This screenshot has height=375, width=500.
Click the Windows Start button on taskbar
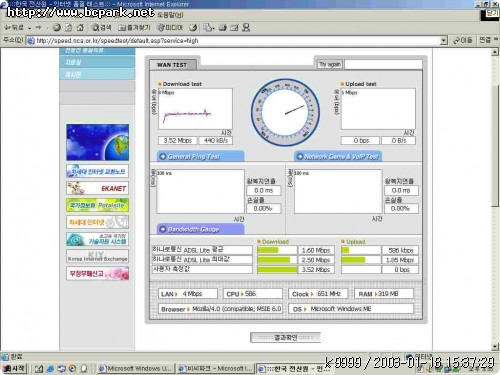tap(14, 368)
